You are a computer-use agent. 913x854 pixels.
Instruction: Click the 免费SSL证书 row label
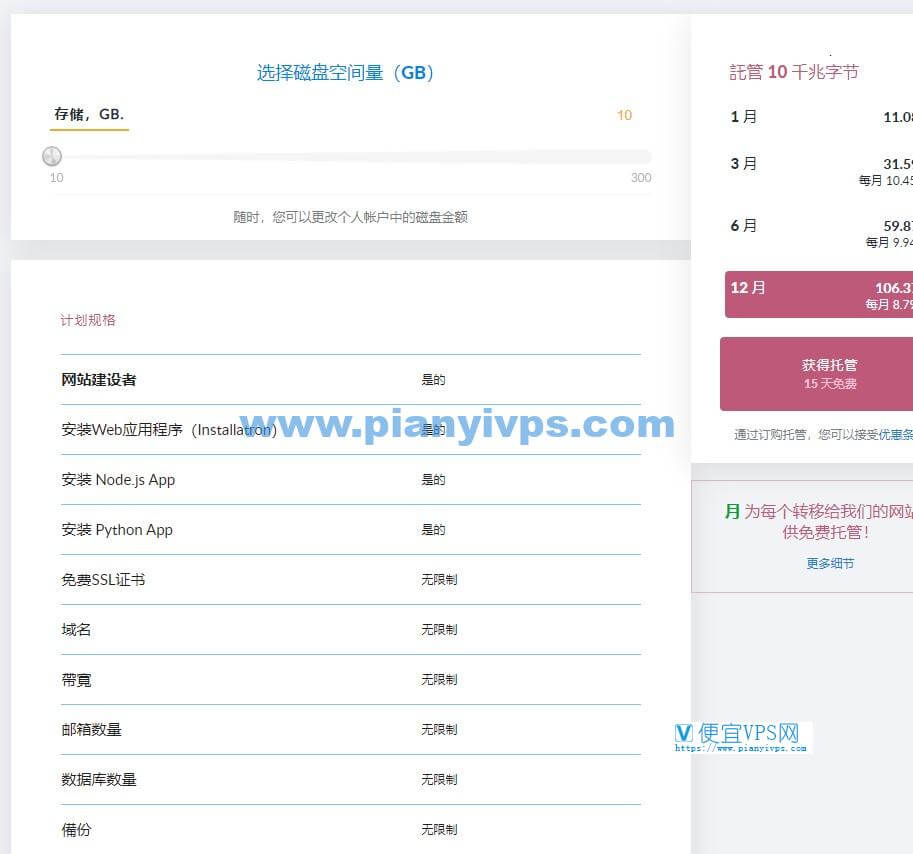[x=103, y=580]
